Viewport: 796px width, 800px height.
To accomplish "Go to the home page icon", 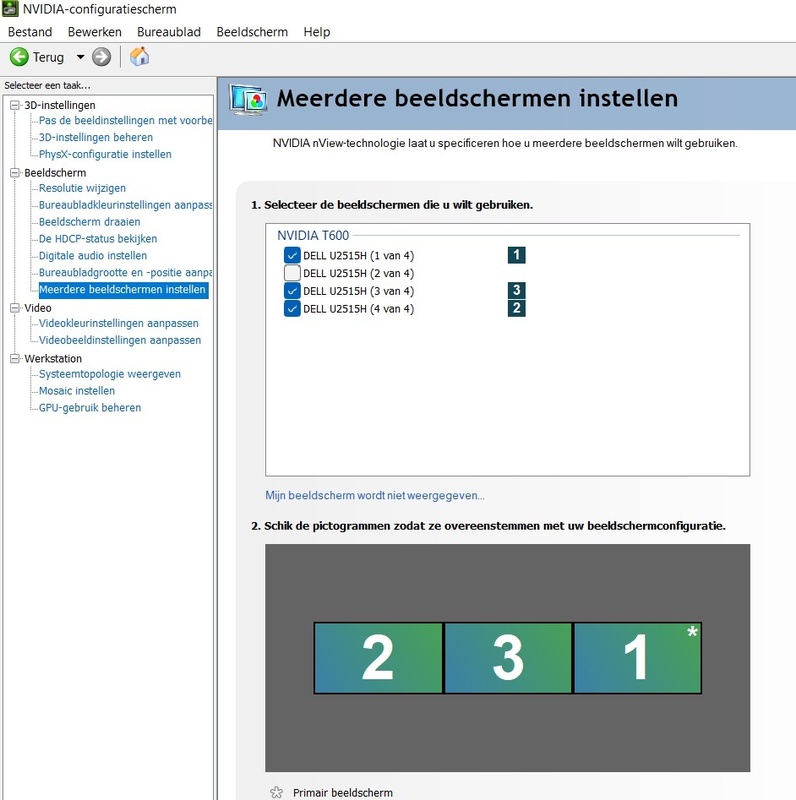I will (139, 56).
